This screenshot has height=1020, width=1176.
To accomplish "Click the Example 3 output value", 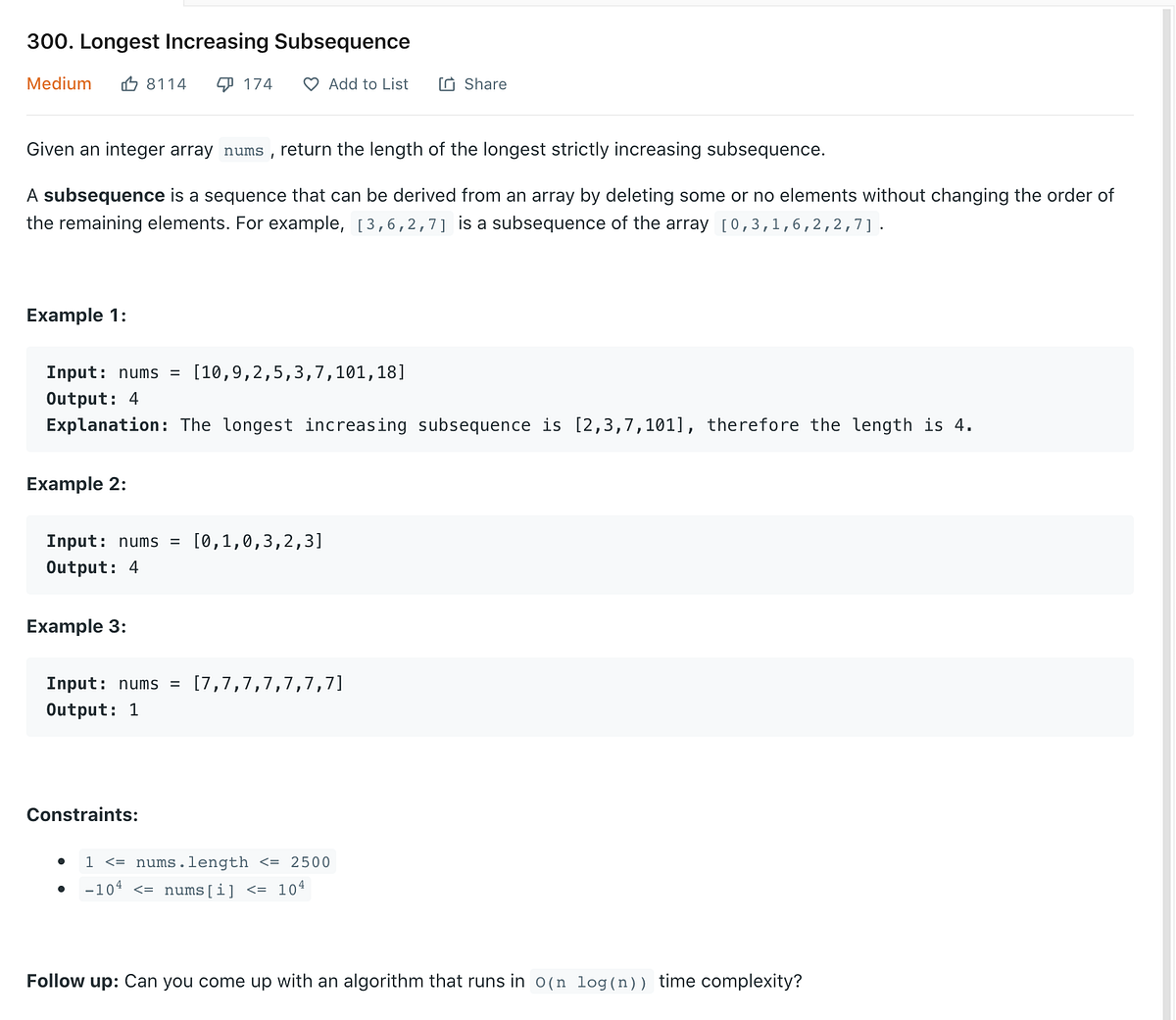I will pos(134,709).
